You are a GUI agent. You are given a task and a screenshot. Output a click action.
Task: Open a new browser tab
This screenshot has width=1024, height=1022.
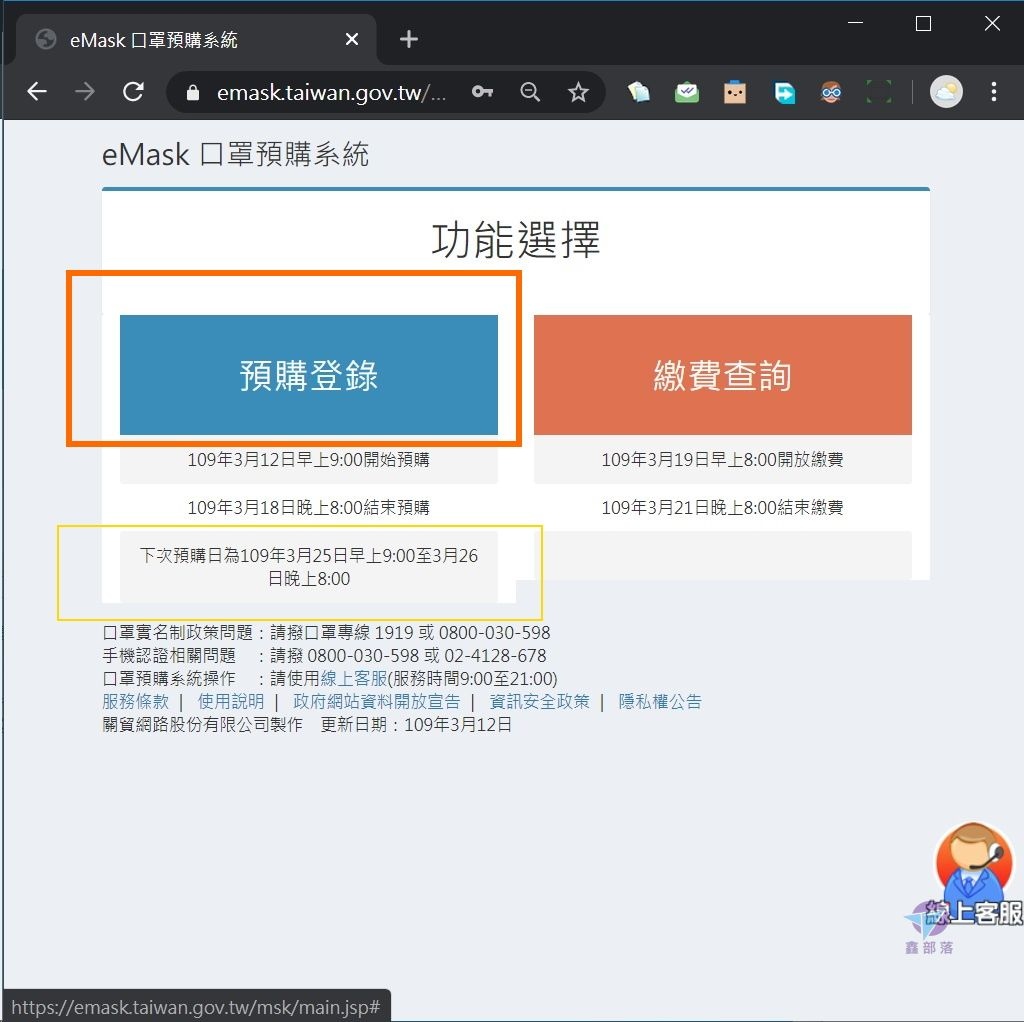pyautogui.click(x=409, y=39)
